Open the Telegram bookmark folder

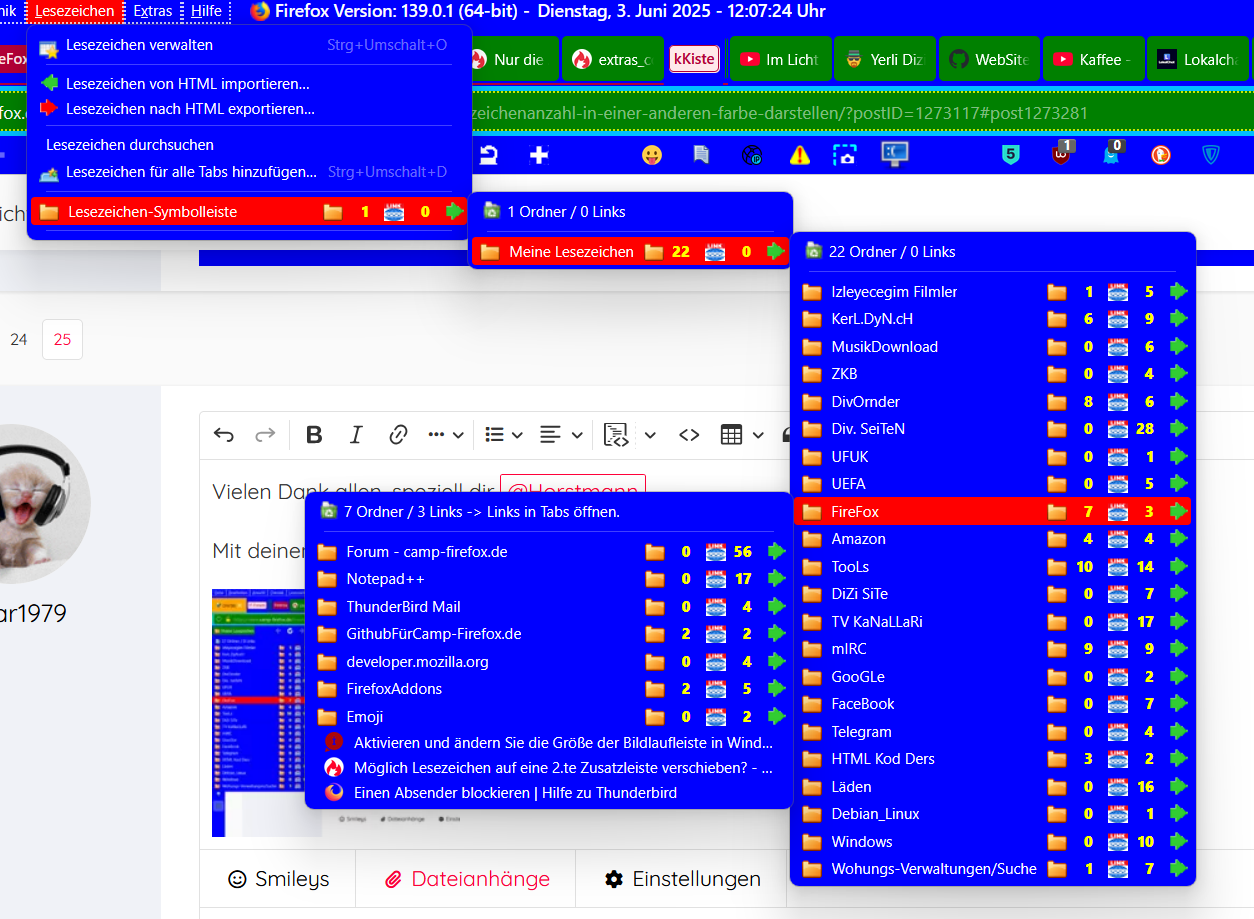(993, 731)
